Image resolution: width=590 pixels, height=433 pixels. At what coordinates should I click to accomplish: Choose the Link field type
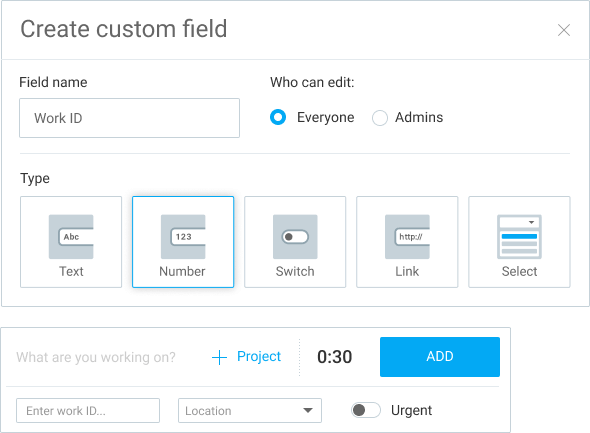point(407,242)
